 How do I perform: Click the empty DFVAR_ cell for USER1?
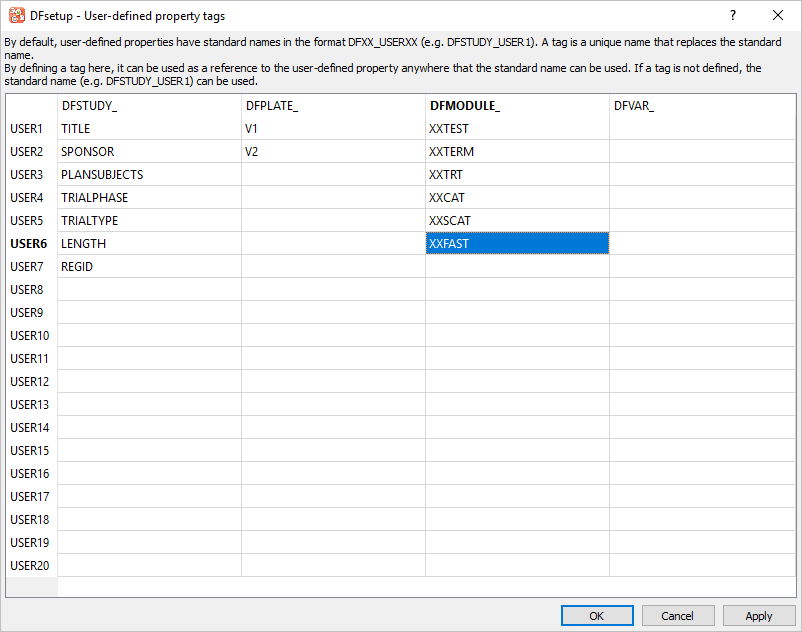click(702, 129)
